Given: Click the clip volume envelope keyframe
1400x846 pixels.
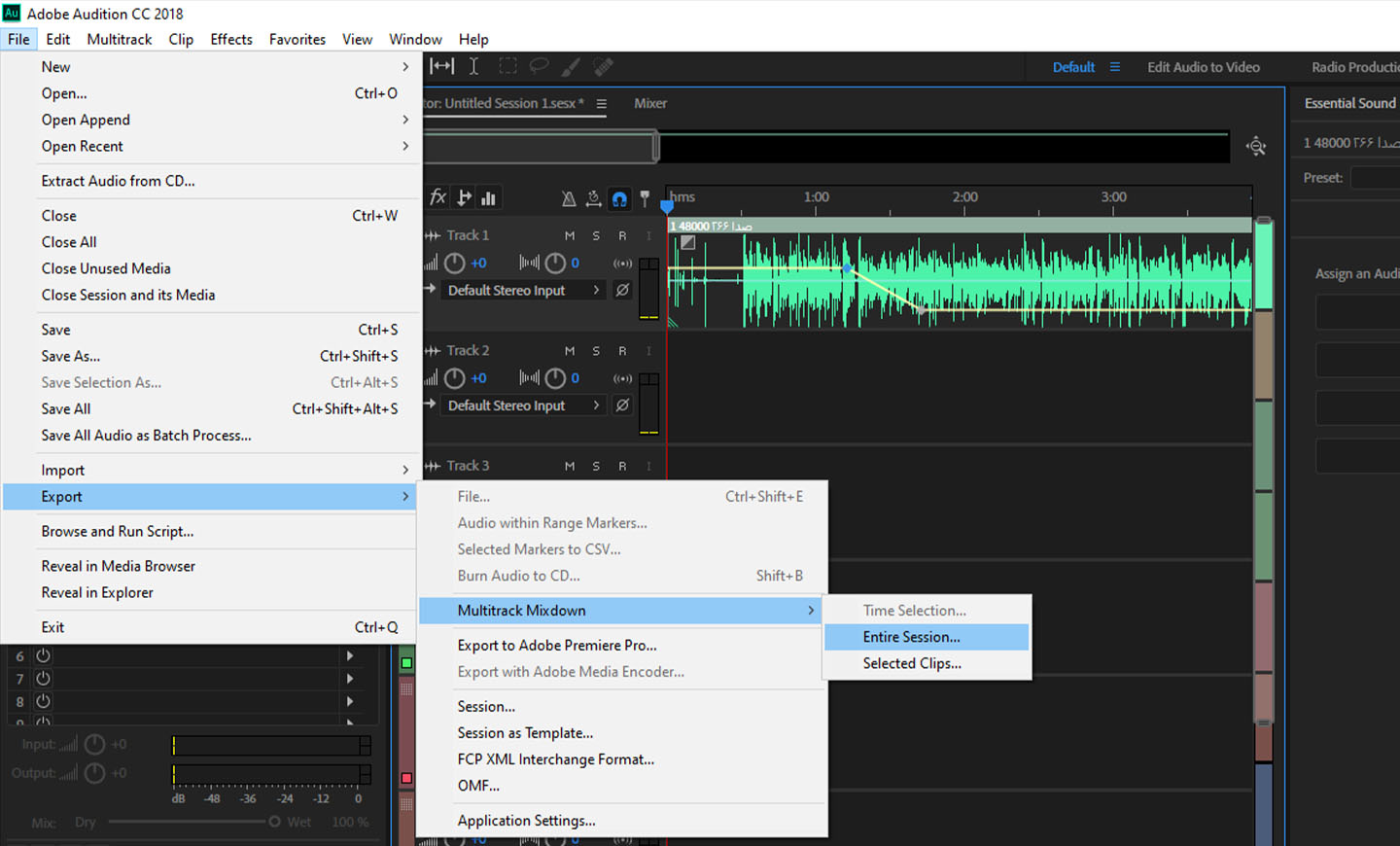Looking at the screenshot, I should click(847, 267).
